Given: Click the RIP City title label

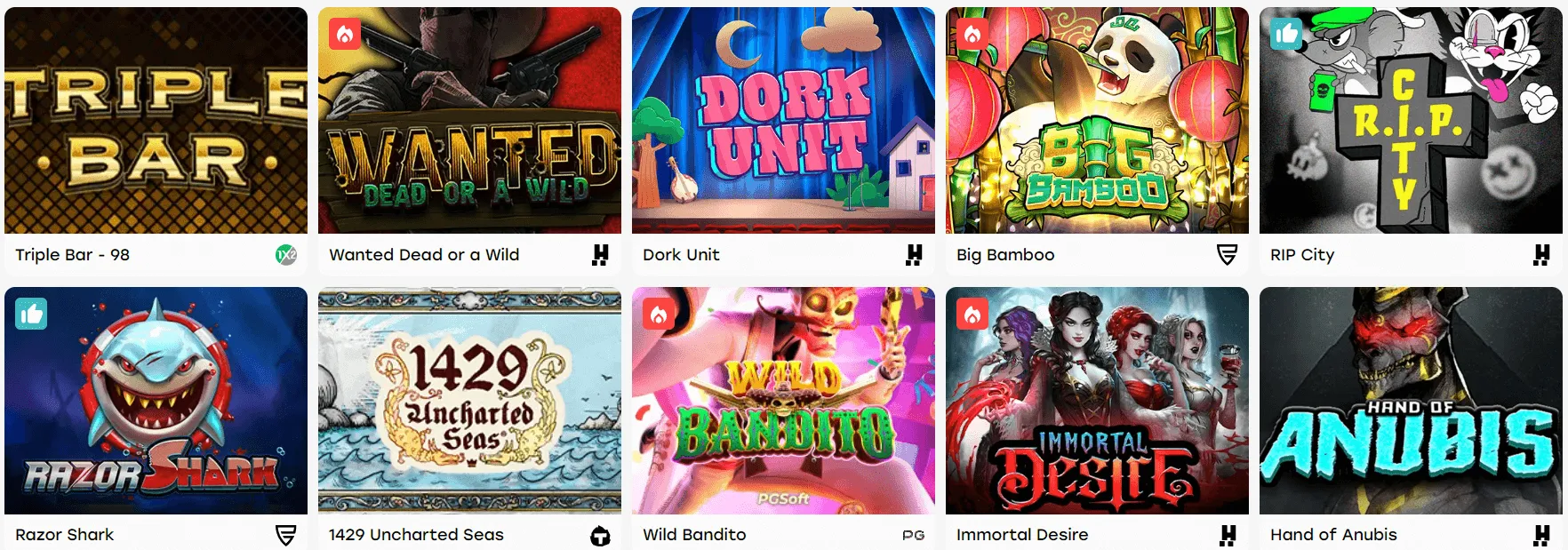Looking at the screenshot, I should pyautogui.click(x=1302, y=255).
